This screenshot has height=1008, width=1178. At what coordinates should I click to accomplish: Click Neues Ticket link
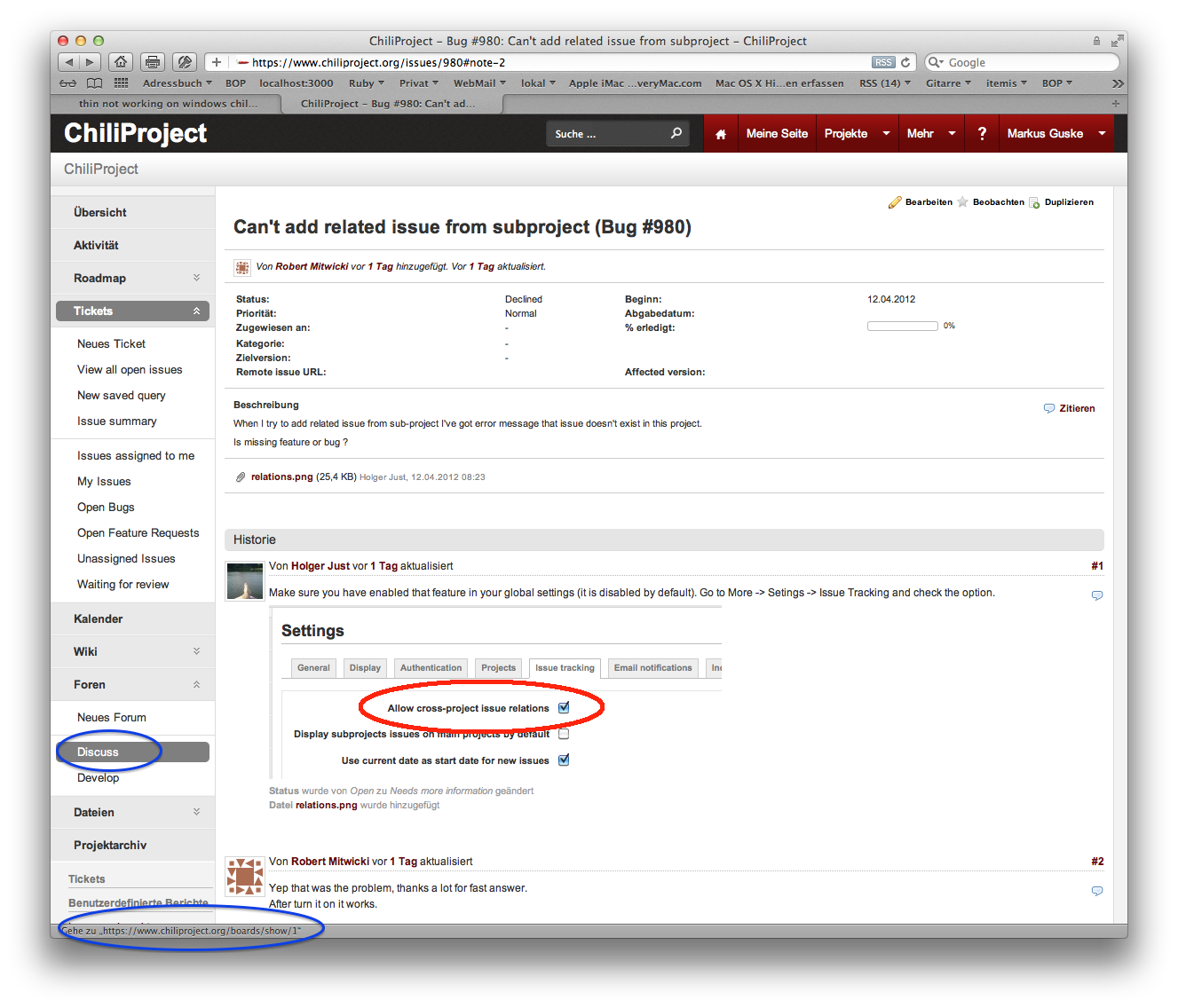111,344
